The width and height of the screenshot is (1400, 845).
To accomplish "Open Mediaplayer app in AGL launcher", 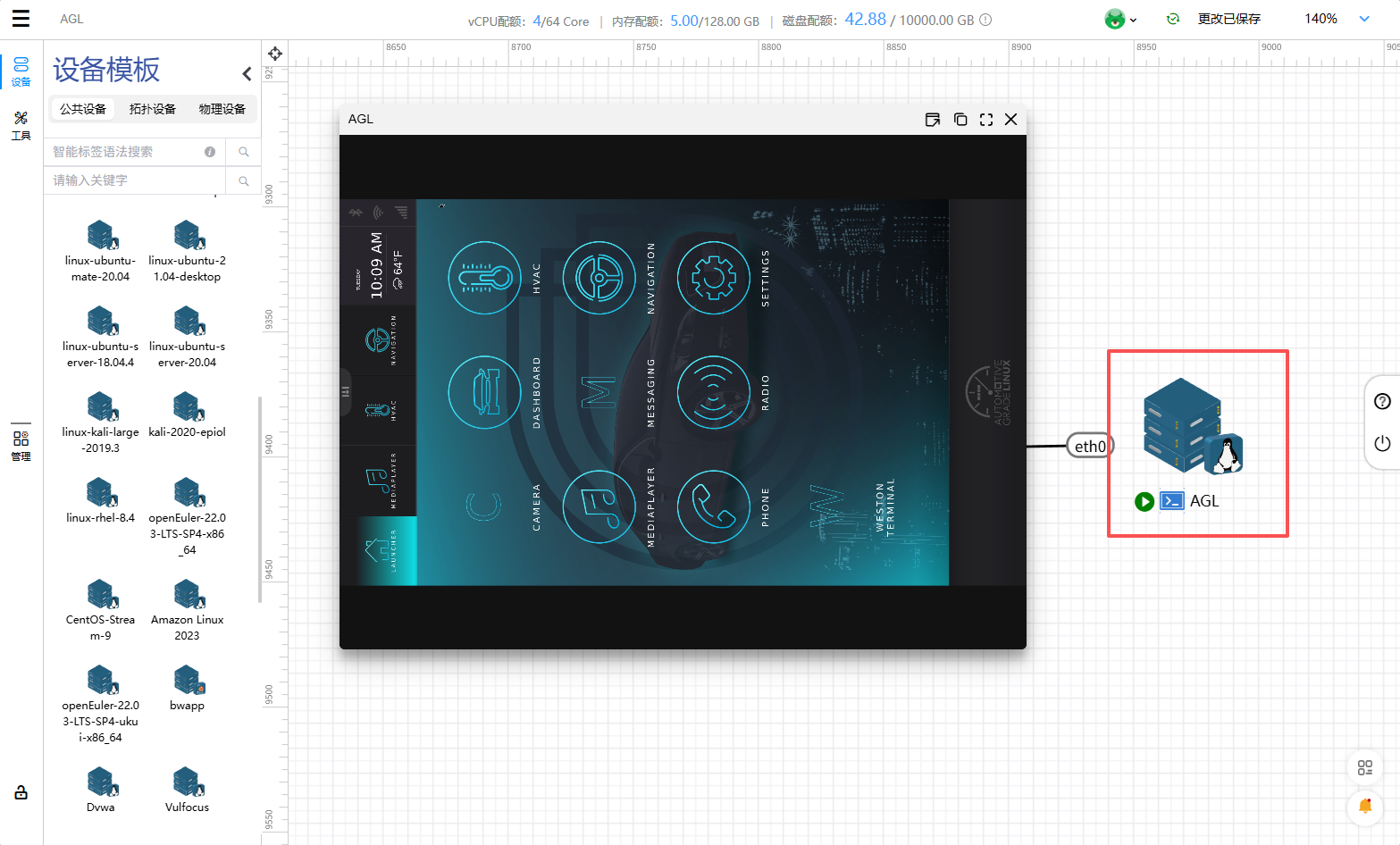I will [x=599, y=506].
